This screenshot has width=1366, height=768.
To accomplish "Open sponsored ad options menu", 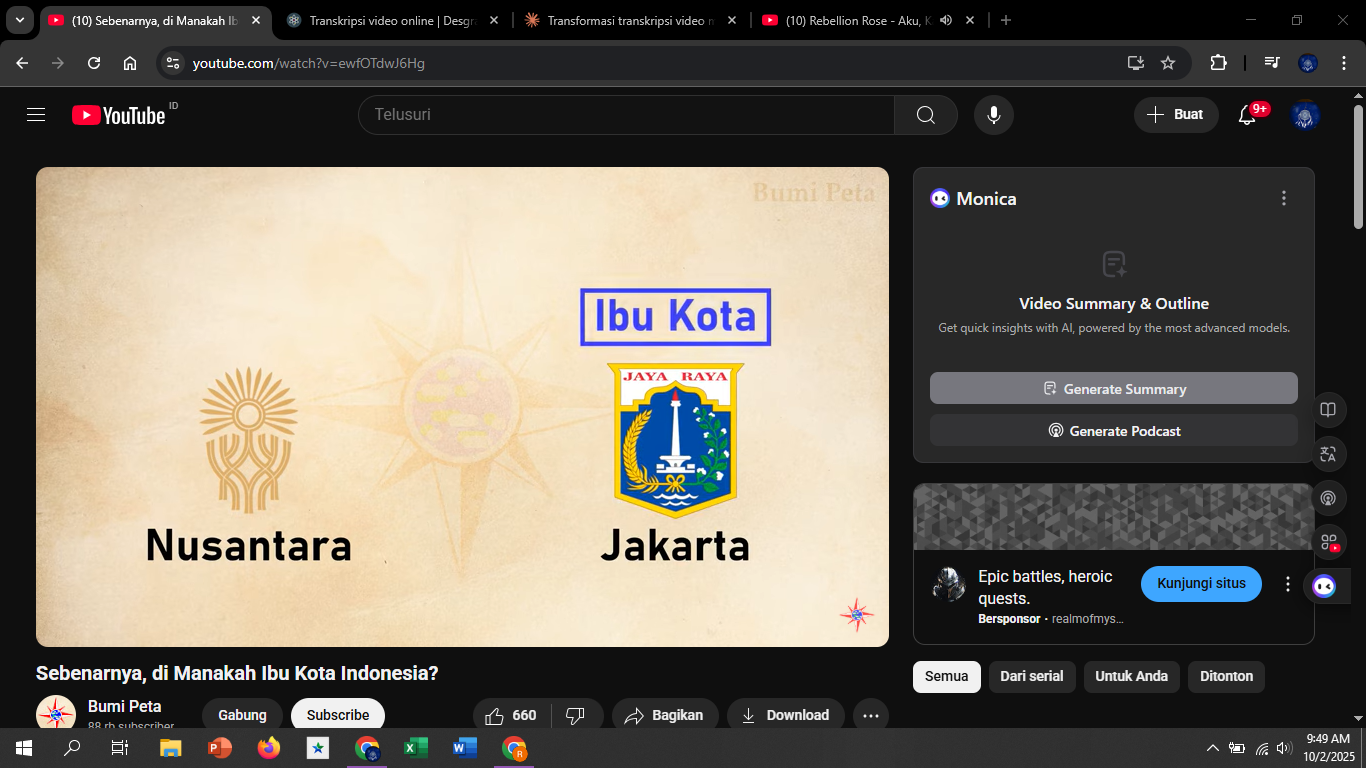I will pyautogui.click(x=1288, y=584).
